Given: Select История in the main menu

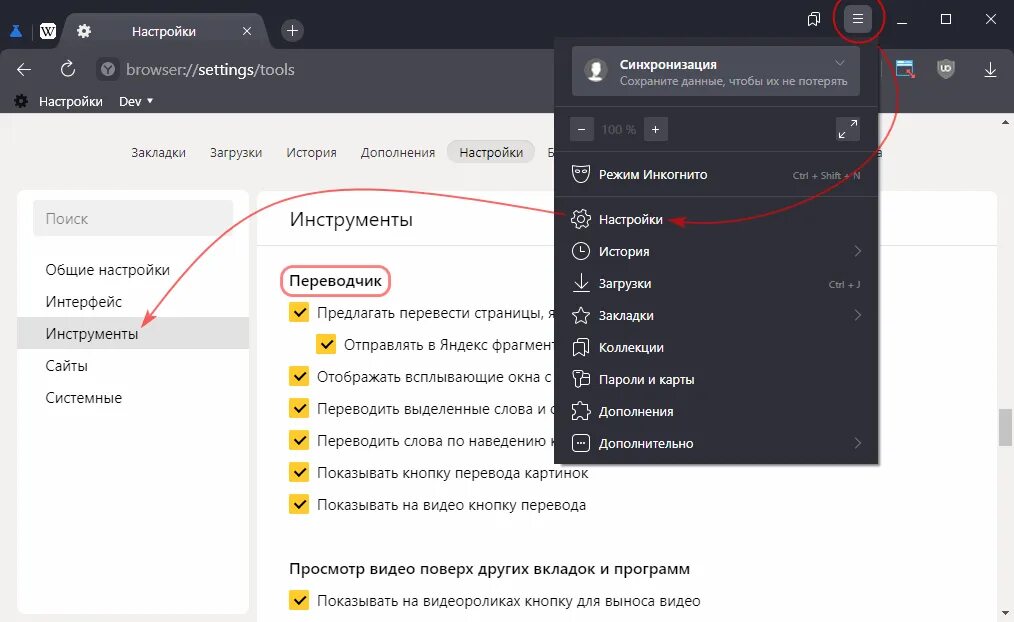Looking at the screenshot, I should pos(716,251).
